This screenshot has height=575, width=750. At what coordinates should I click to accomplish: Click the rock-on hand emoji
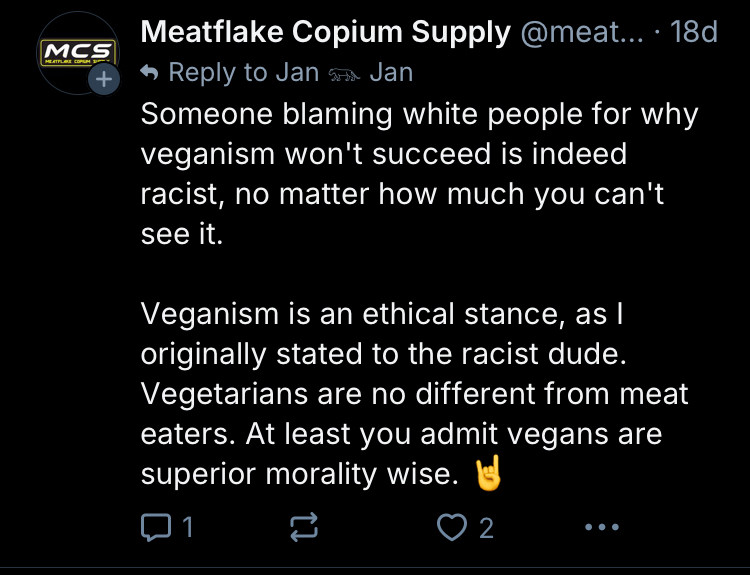click(487, 473)
